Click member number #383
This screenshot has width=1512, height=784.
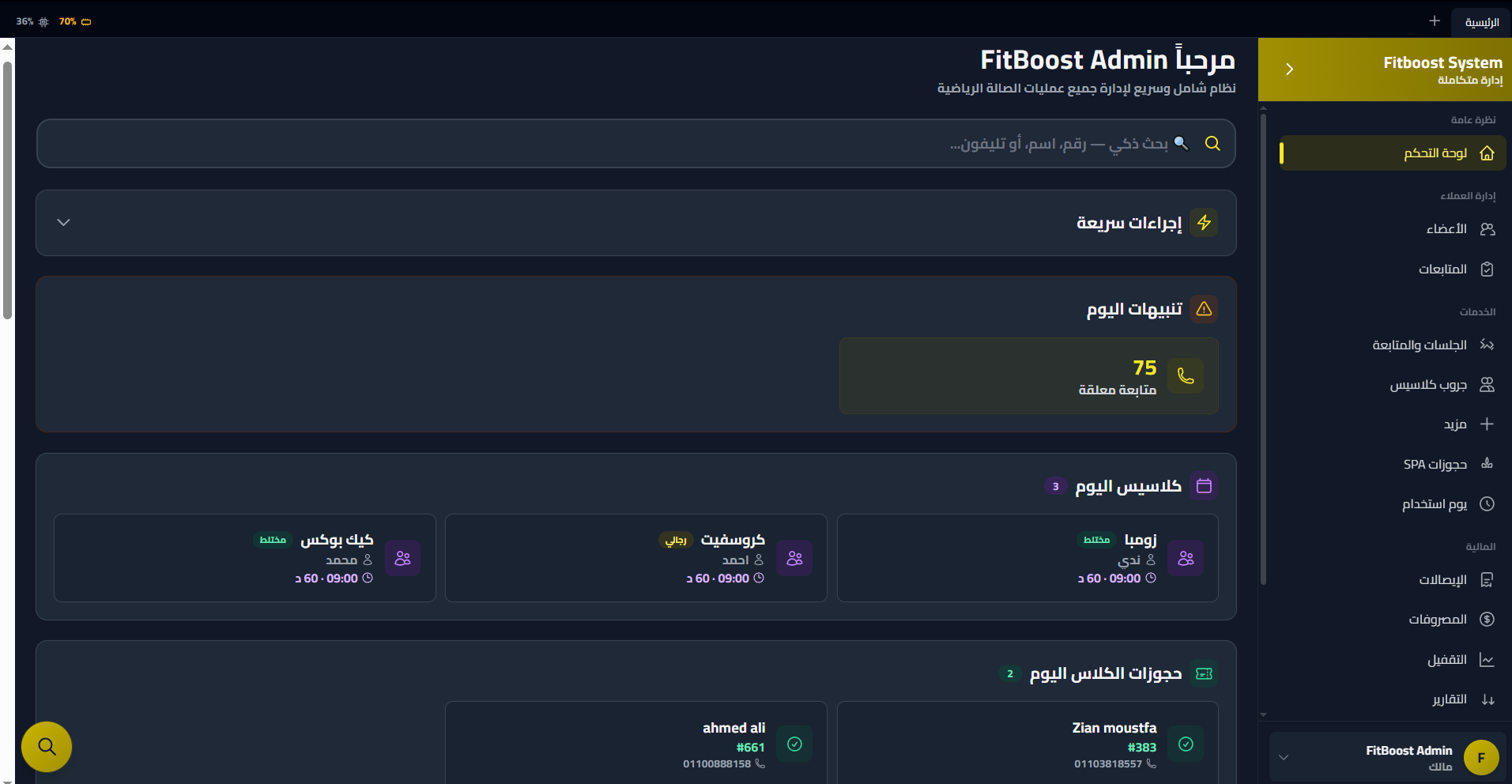[1141, 748]
